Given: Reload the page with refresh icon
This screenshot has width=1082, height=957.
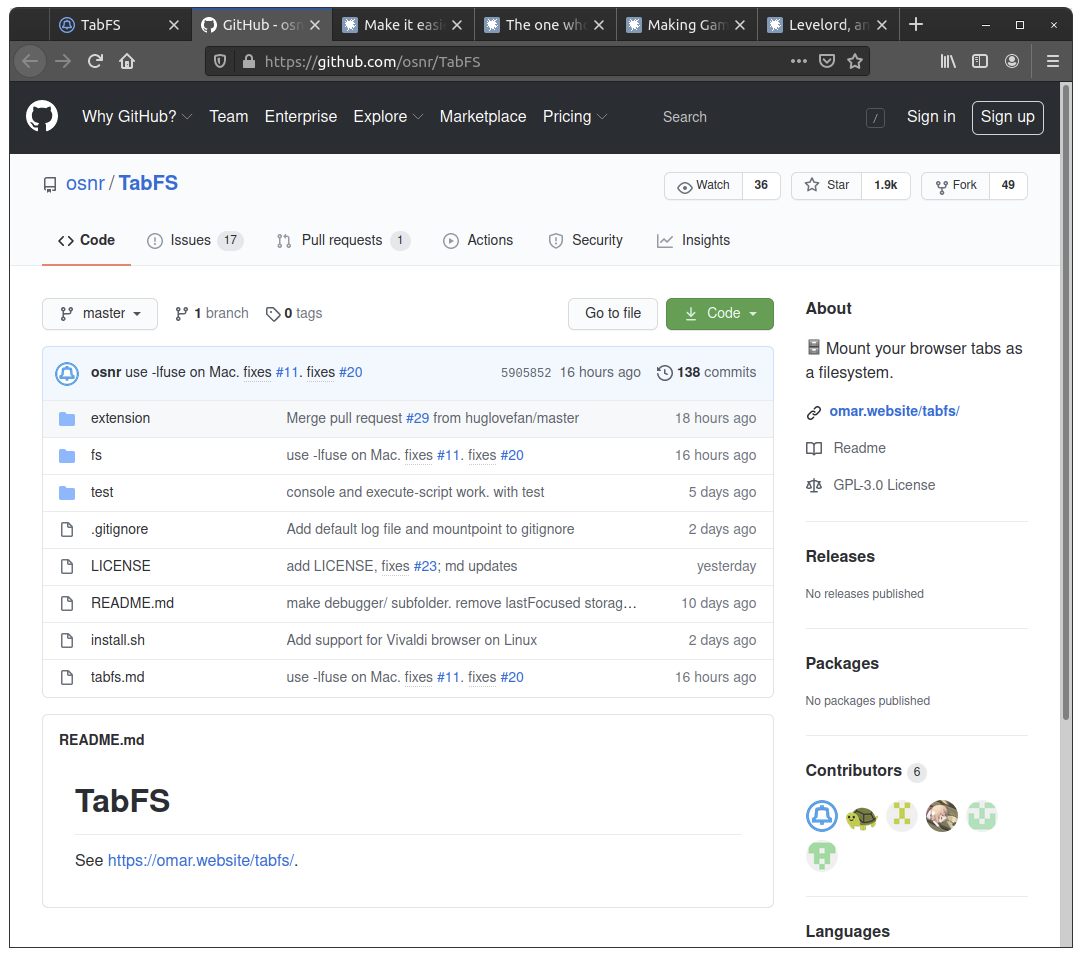Looking at the screenshot, I should [x=95, y=61].
